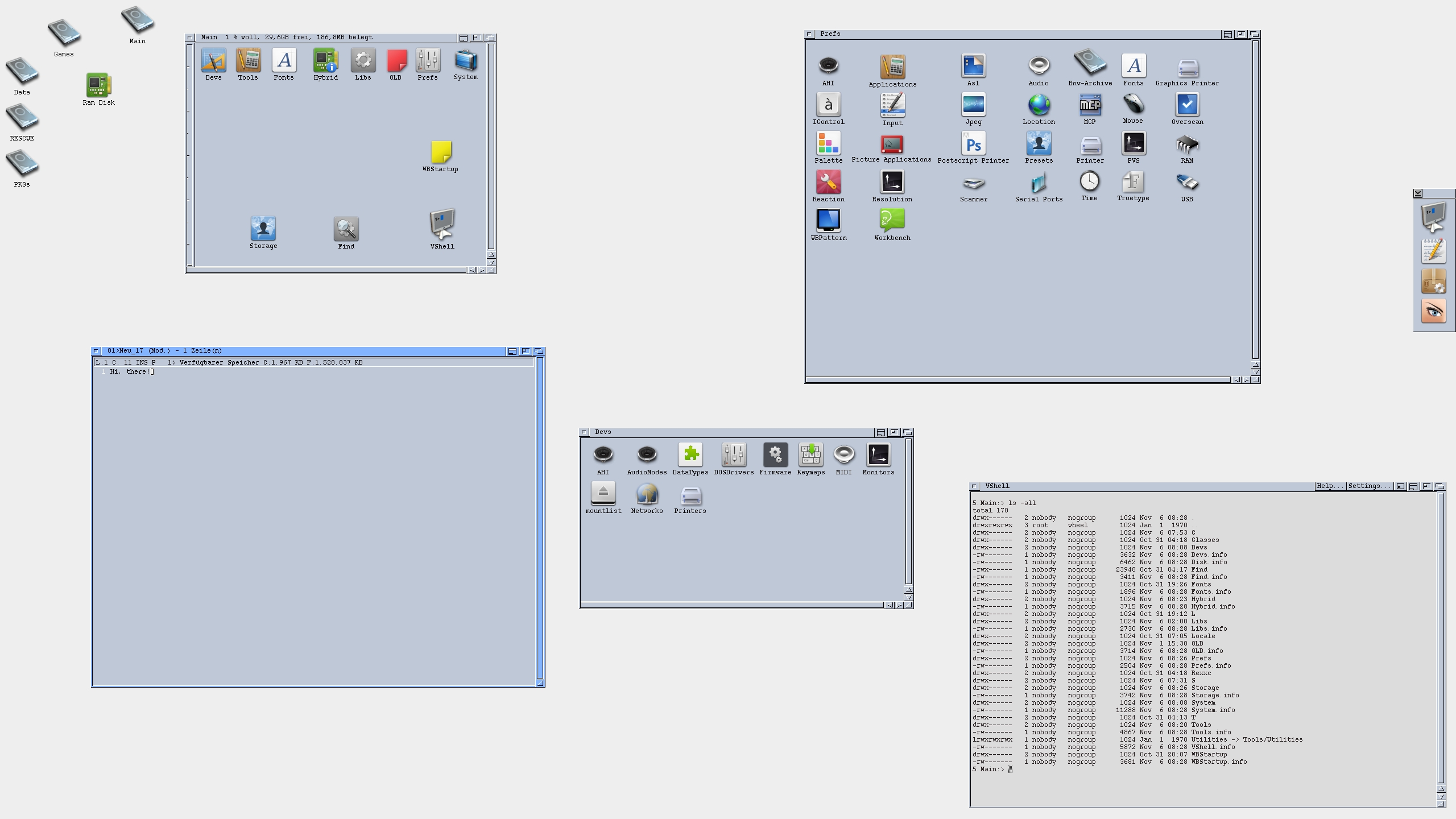The width and height of the screenshot is (1456, 819).
Task: Click the eye icon in the dock
Action: pos(1433,311)
